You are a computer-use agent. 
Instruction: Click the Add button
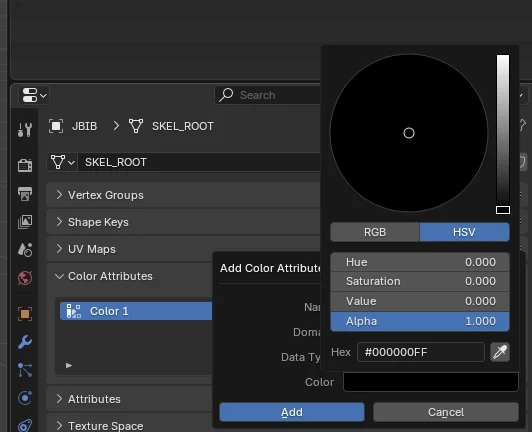pyautogui.click(x=292, y=412)
